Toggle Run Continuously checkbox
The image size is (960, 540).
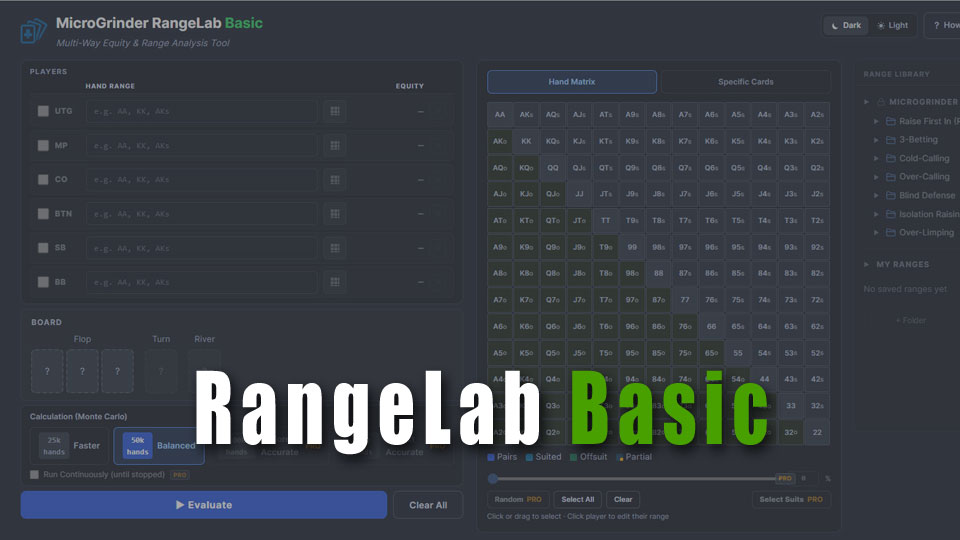tap(34, 474)
